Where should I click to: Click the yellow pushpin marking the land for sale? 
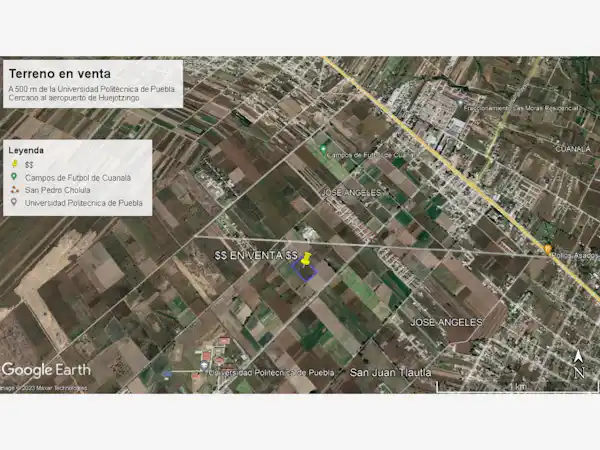coord(307,260)
